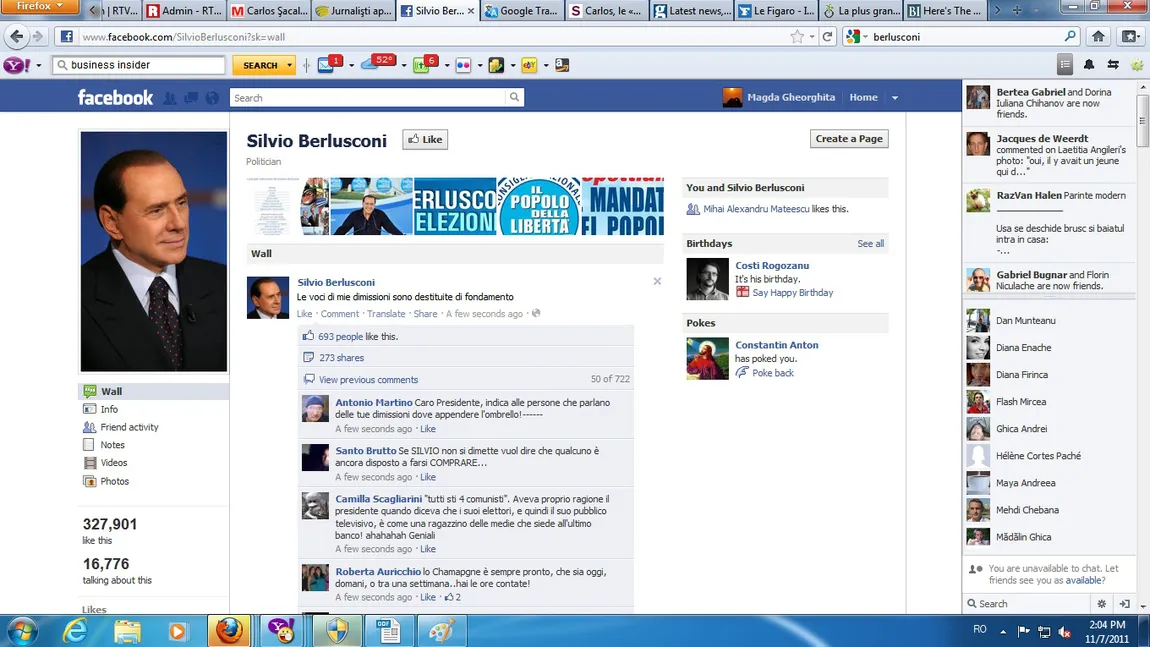Hide the chat sidebar with arrow icon

pyautogui.click(x=1125, y=604)
